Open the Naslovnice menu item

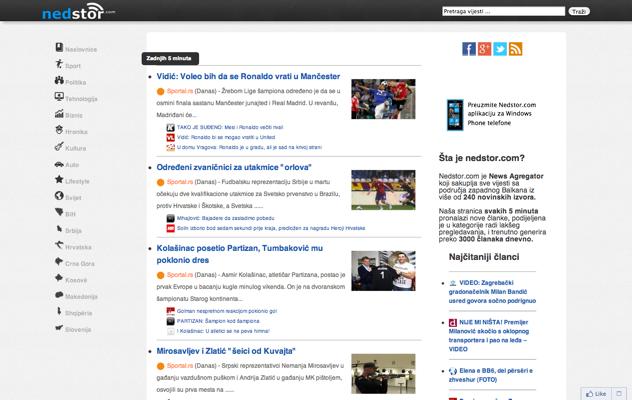tap(80, 49)
